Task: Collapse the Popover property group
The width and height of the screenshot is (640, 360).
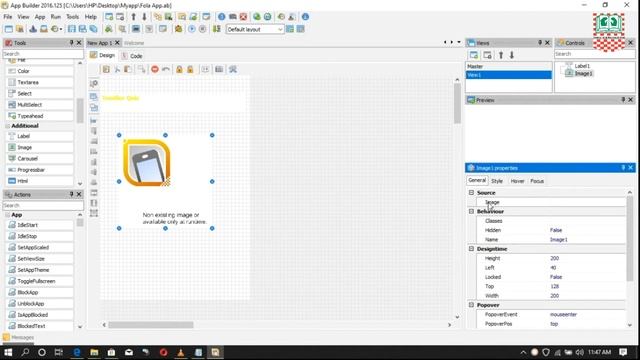Action: [471, 305]
